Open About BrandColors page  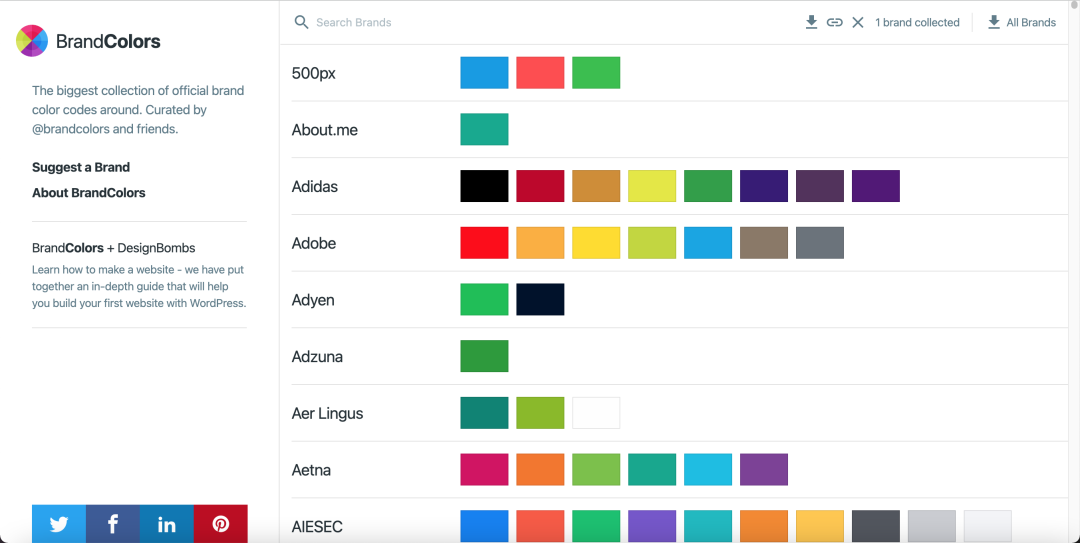click(89, 192)
